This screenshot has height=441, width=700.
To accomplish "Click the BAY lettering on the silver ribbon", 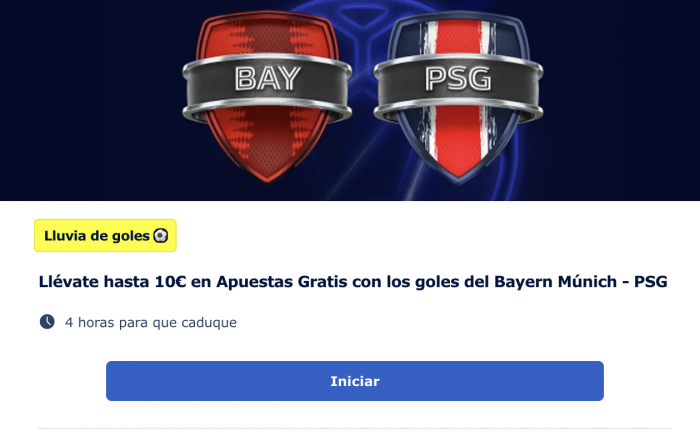I will coord(267,79).
